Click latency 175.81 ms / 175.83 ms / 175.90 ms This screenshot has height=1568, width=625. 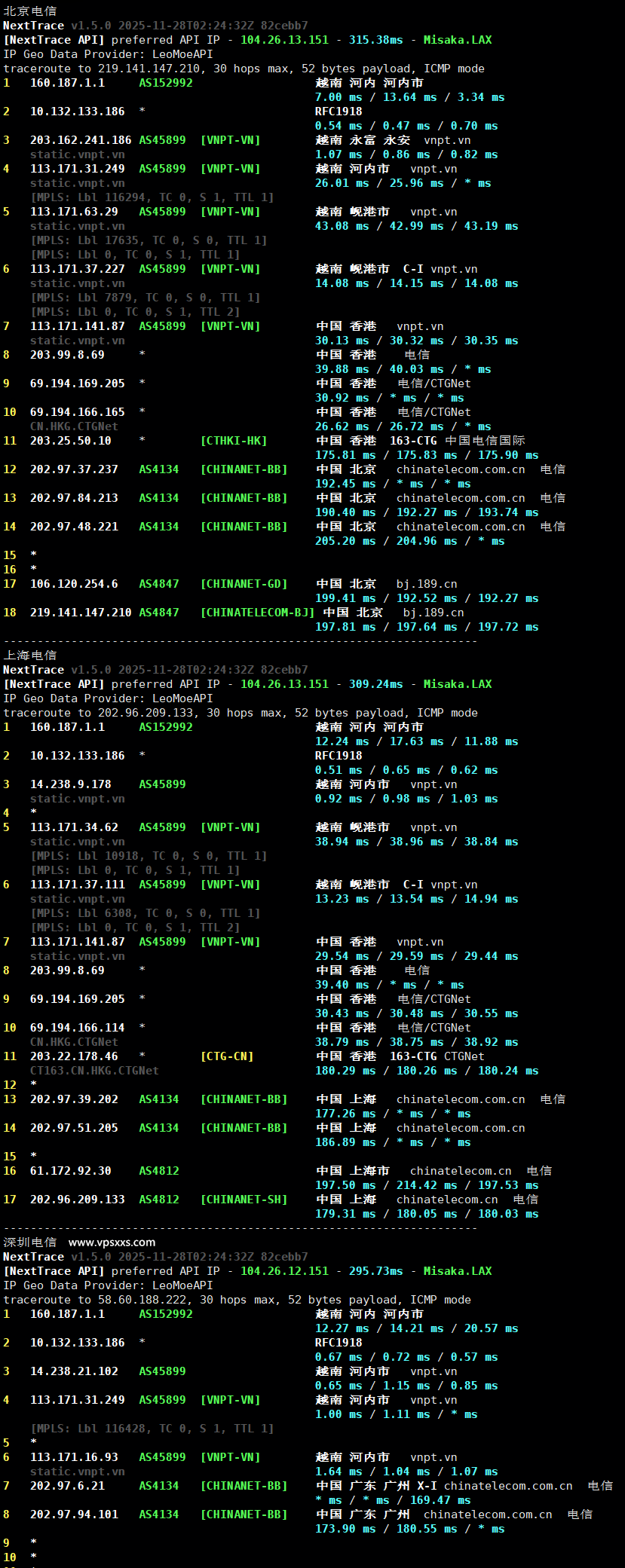point(427,455)
